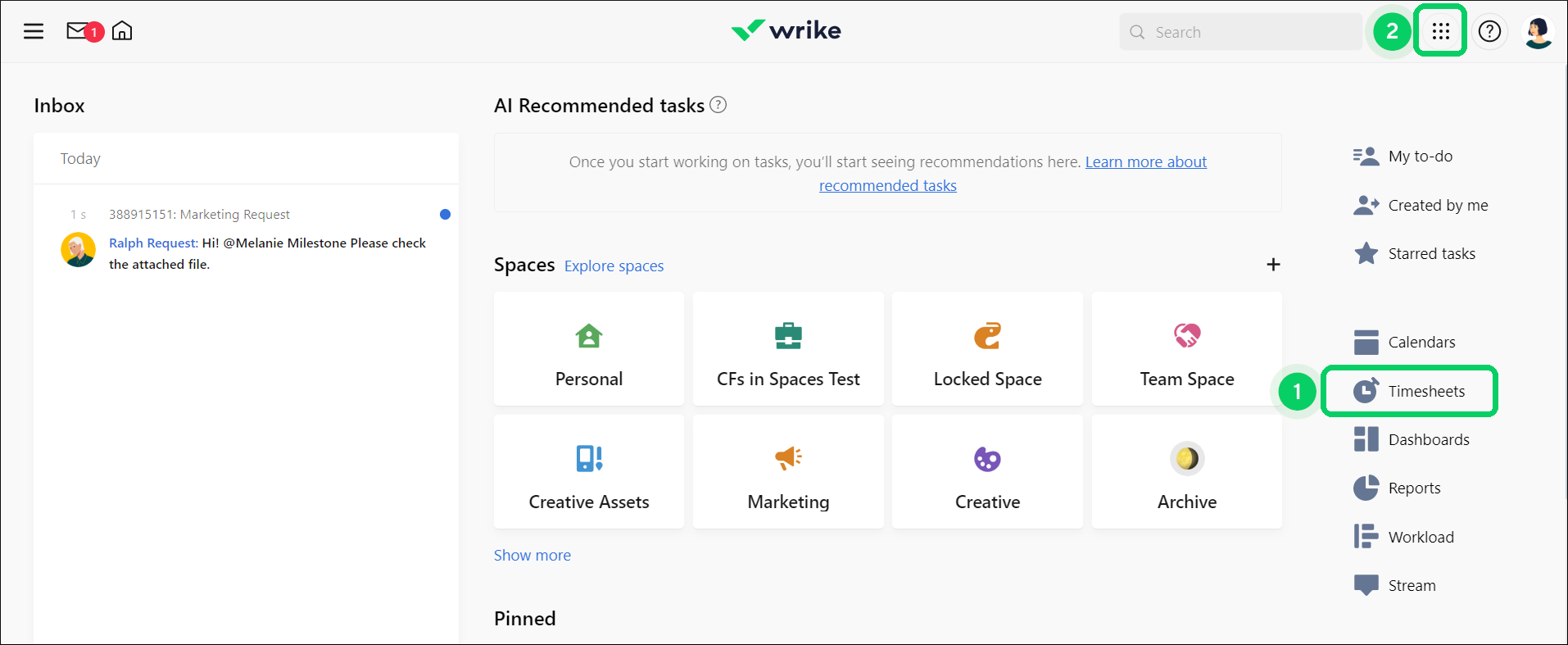1568x645 pixels.
Task: Click the Wrike logo
Action: click(786, 31)
